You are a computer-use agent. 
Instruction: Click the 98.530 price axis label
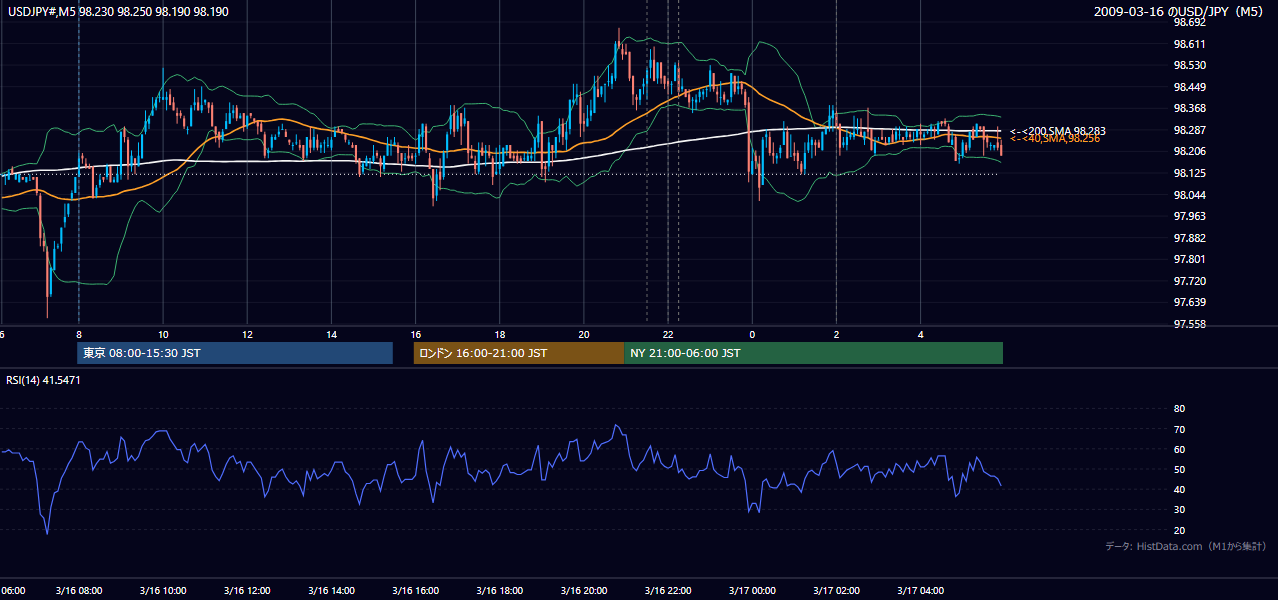pos(1189,65)
